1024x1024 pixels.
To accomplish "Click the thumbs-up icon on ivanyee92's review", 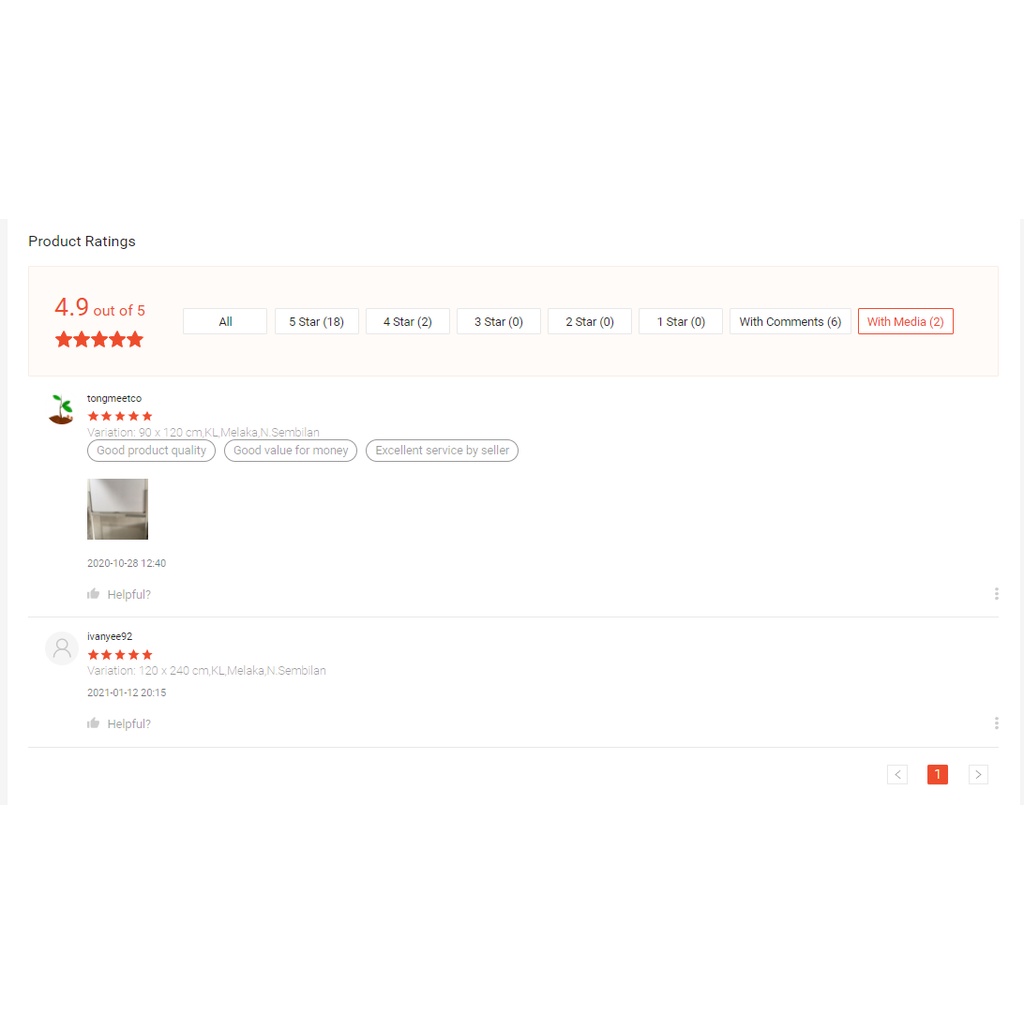I will [93, 723].
